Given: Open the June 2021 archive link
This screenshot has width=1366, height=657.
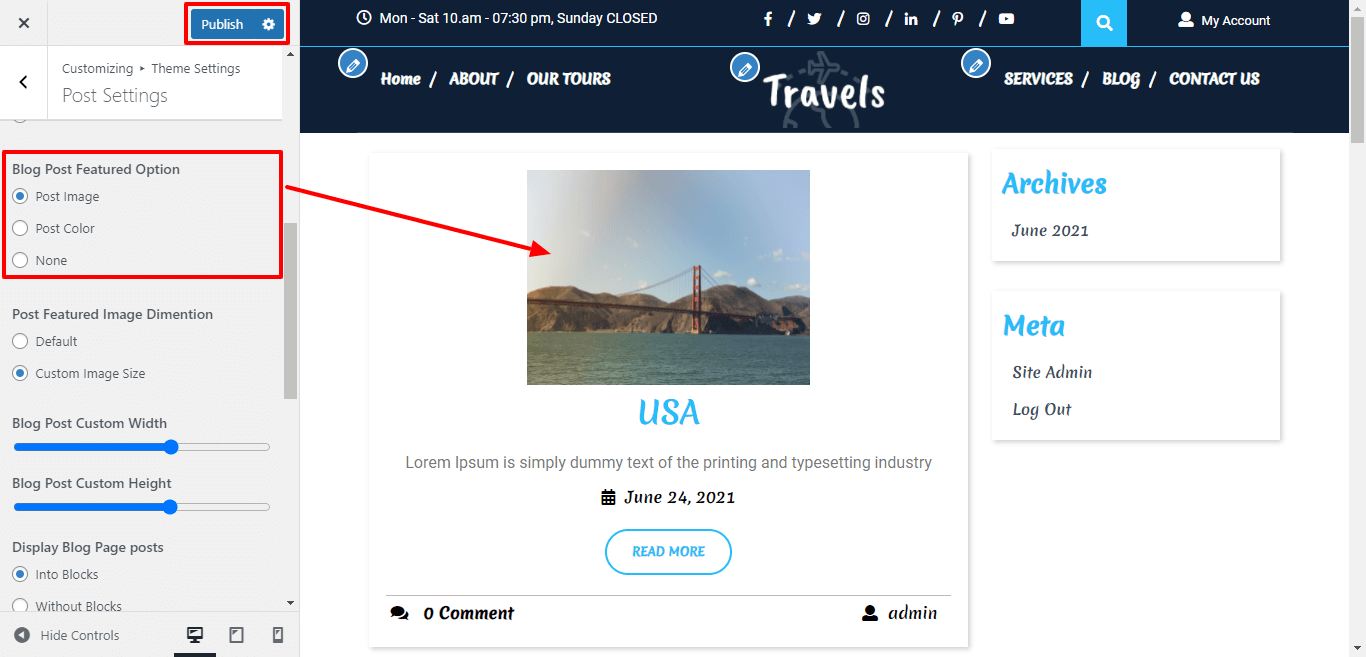Looking at the screenshot, I should point(1050,230).
